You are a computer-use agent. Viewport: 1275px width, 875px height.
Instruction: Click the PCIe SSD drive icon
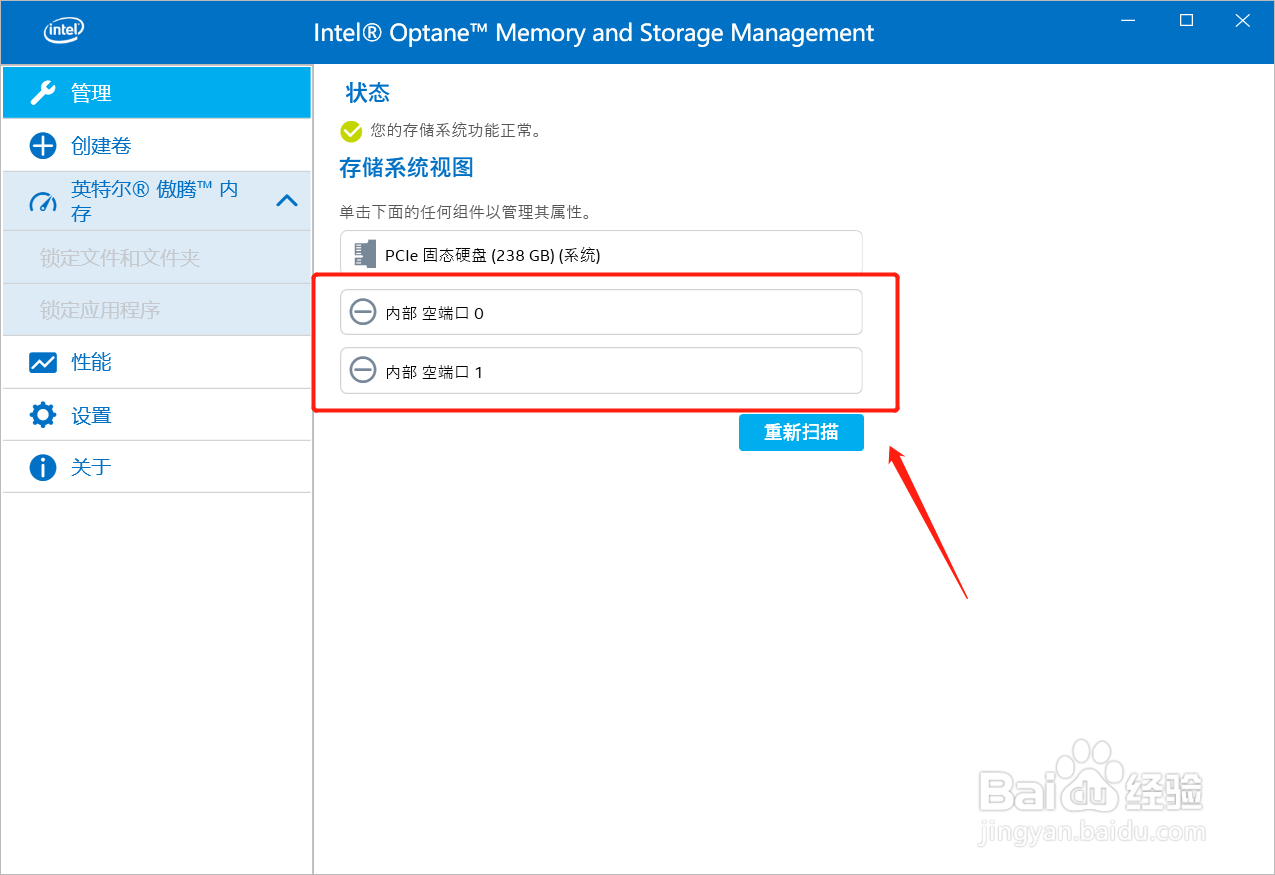click(365, 254)
